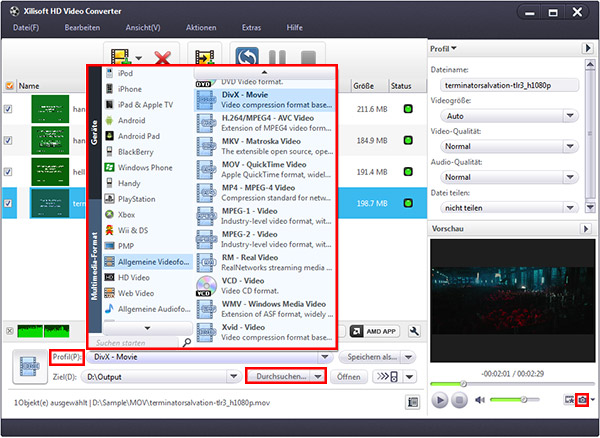Expand the Vorschau panel arrow

(x=585, y=229)
